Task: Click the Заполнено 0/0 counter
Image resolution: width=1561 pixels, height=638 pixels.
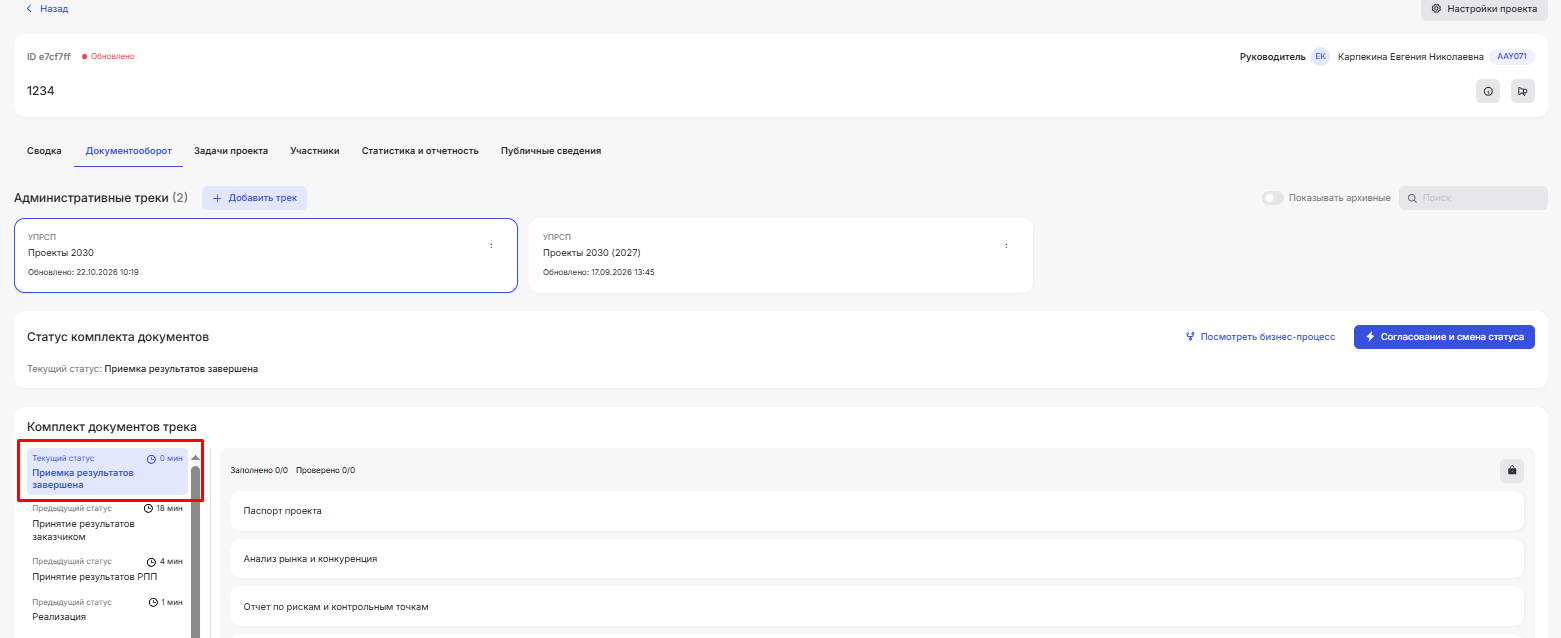Action: (x=259, y=470)
